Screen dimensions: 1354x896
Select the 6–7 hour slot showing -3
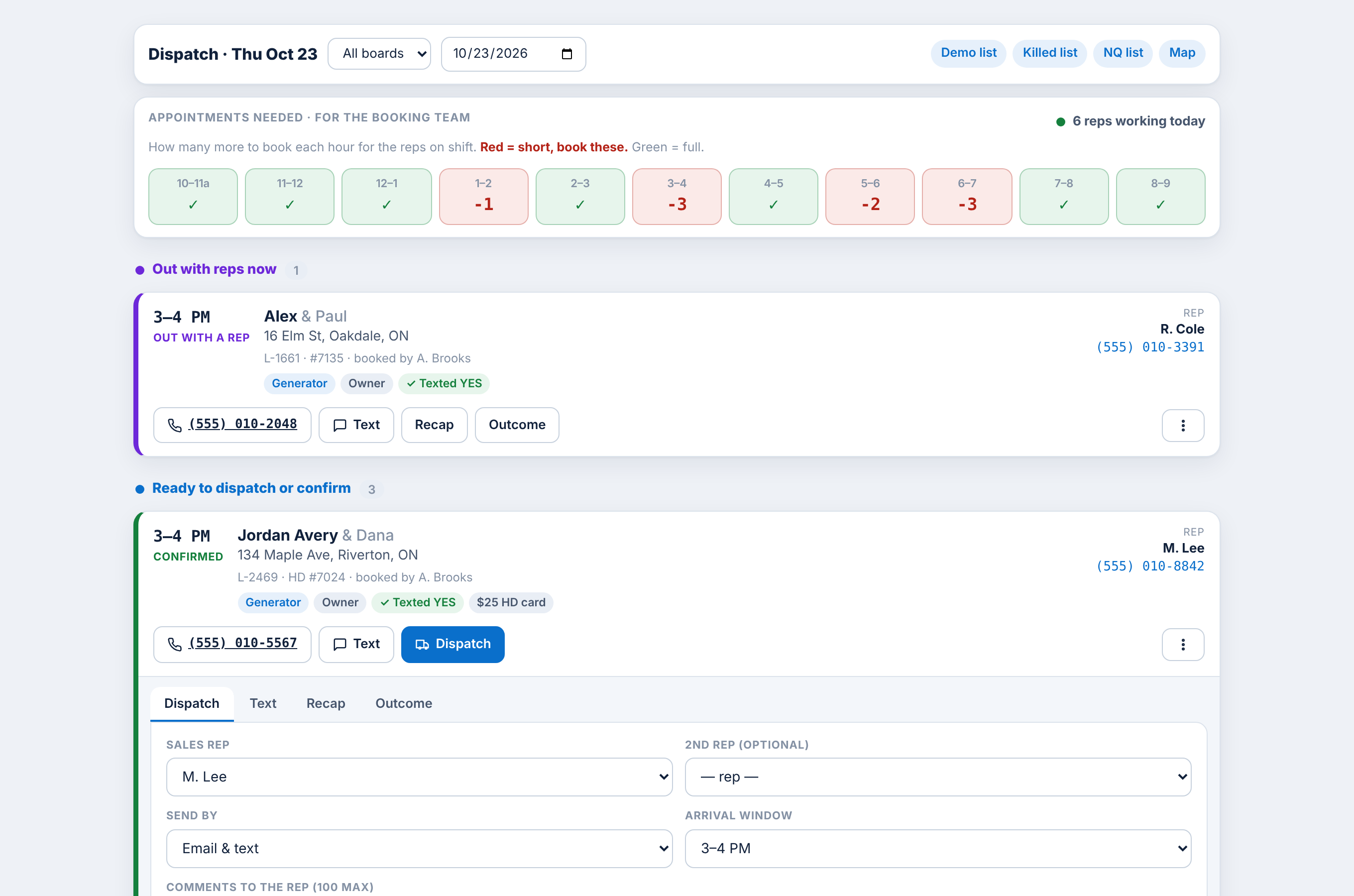(967, 197)
